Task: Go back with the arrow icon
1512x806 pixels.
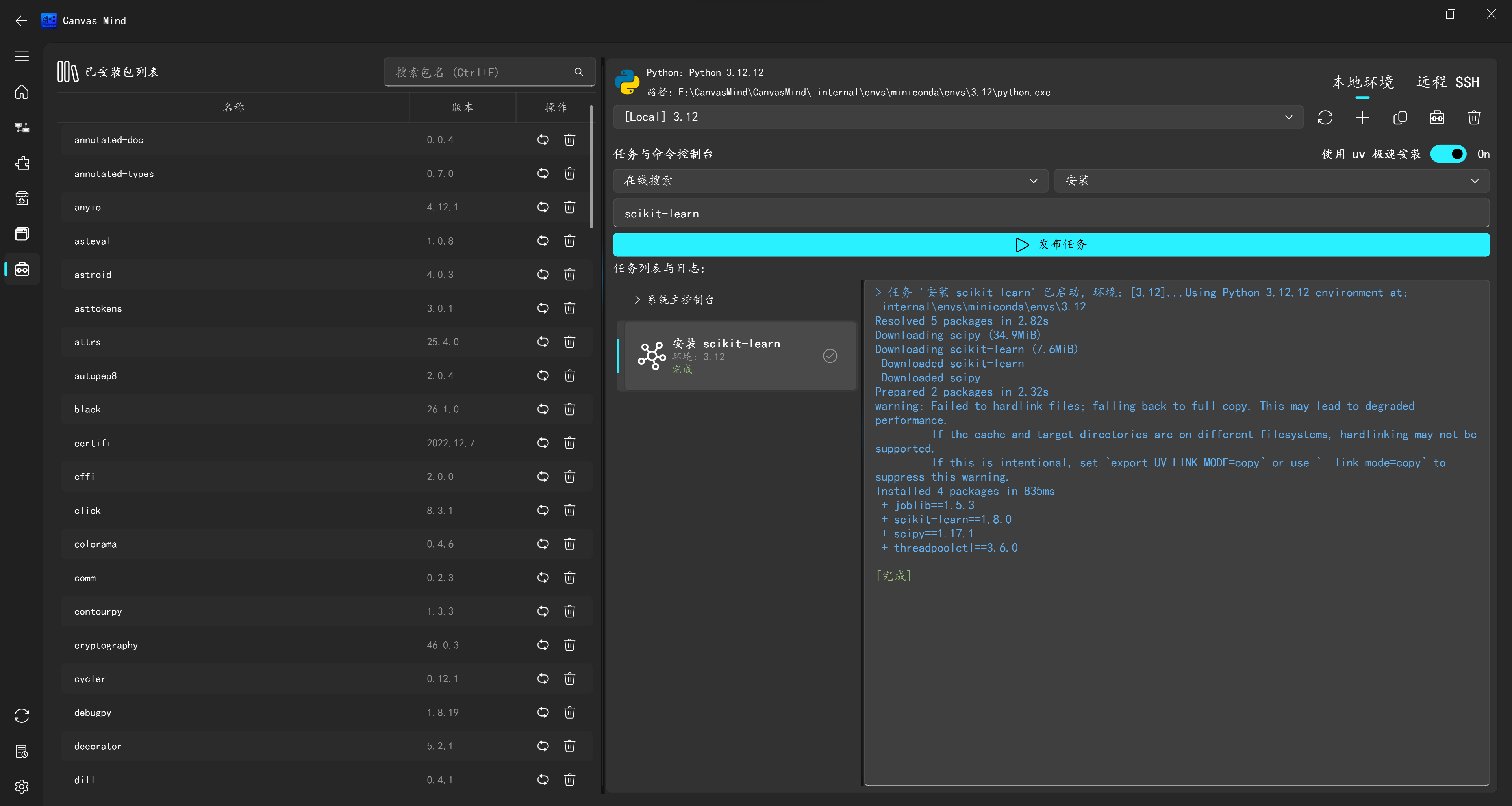Action: pyautogui.click(x=21, y=21)
